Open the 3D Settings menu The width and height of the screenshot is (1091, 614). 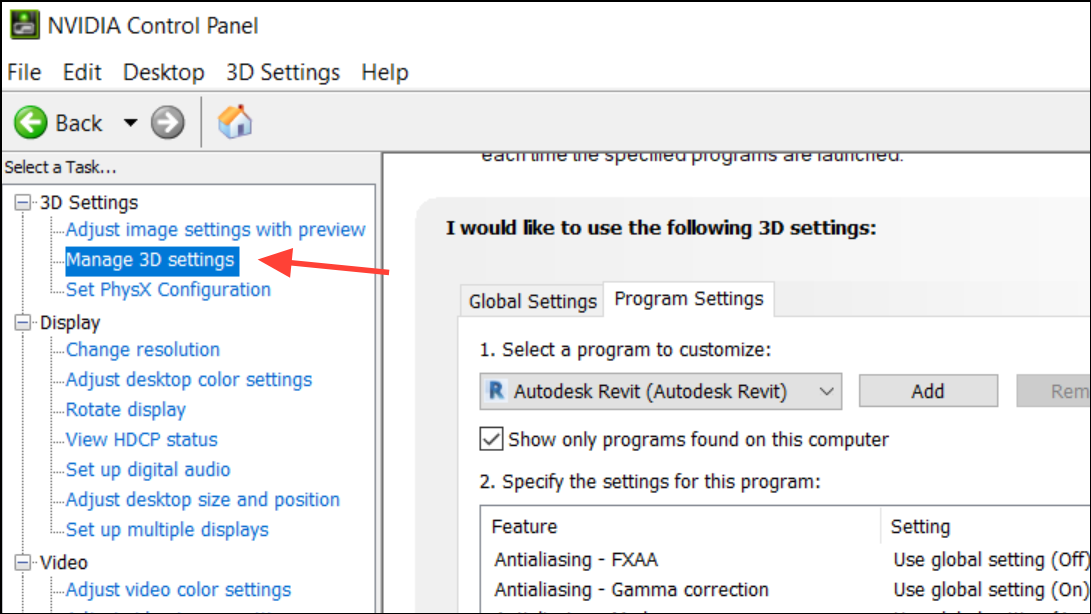click(283, 72)
